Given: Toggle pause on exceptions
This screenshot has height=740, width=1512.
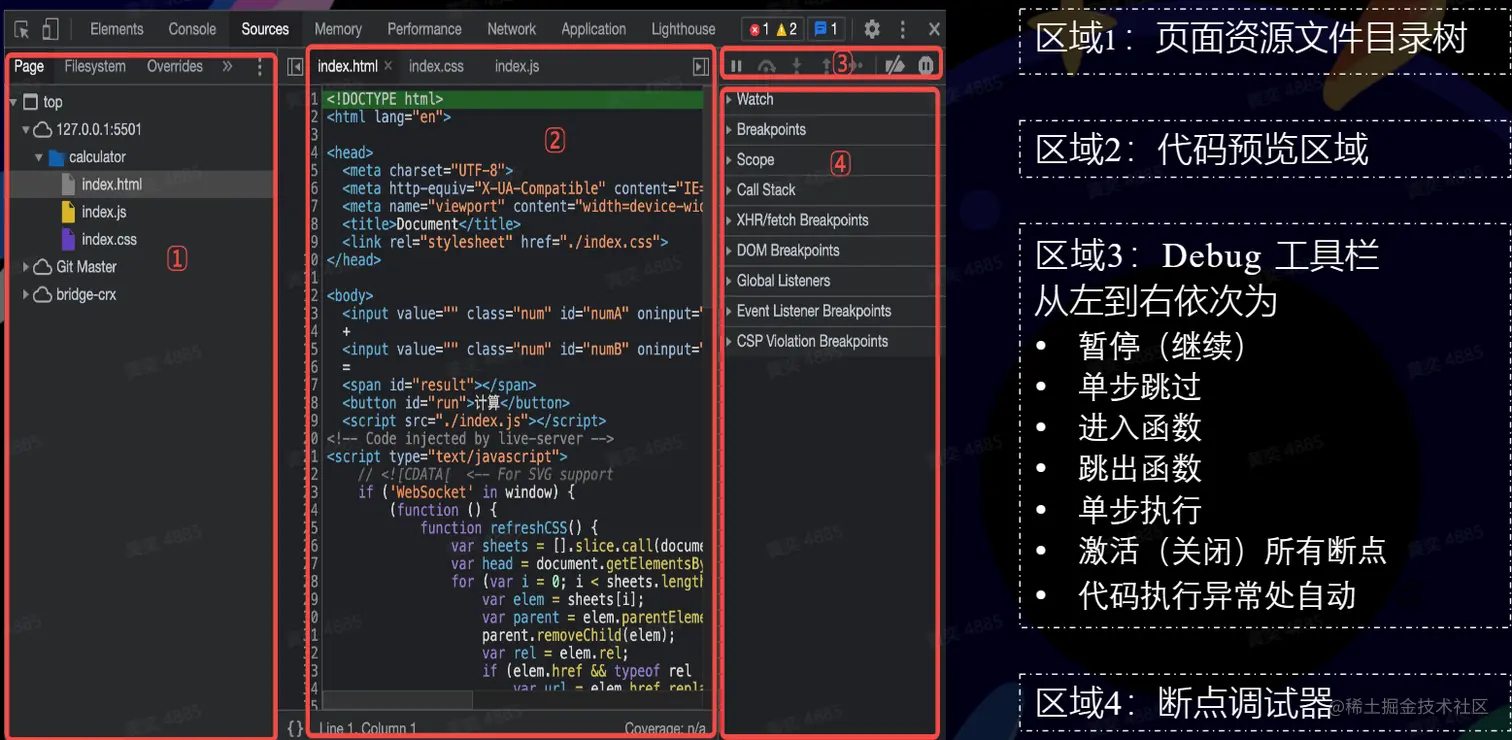Looking at the screenshot, I should coord(926,67).
